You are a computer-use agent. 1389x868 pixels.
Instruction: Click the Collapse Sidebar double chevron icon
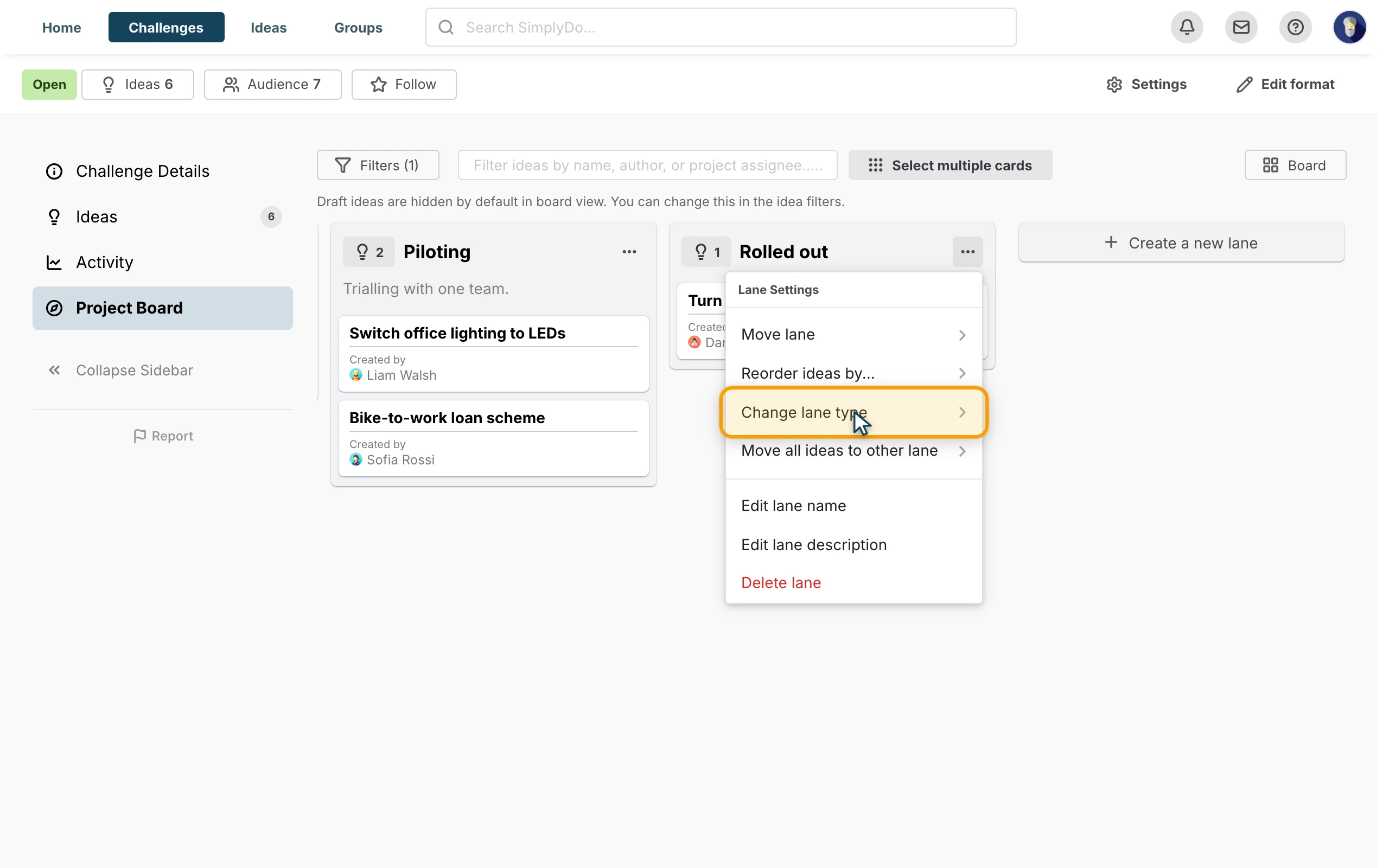[x=54, y=371]
